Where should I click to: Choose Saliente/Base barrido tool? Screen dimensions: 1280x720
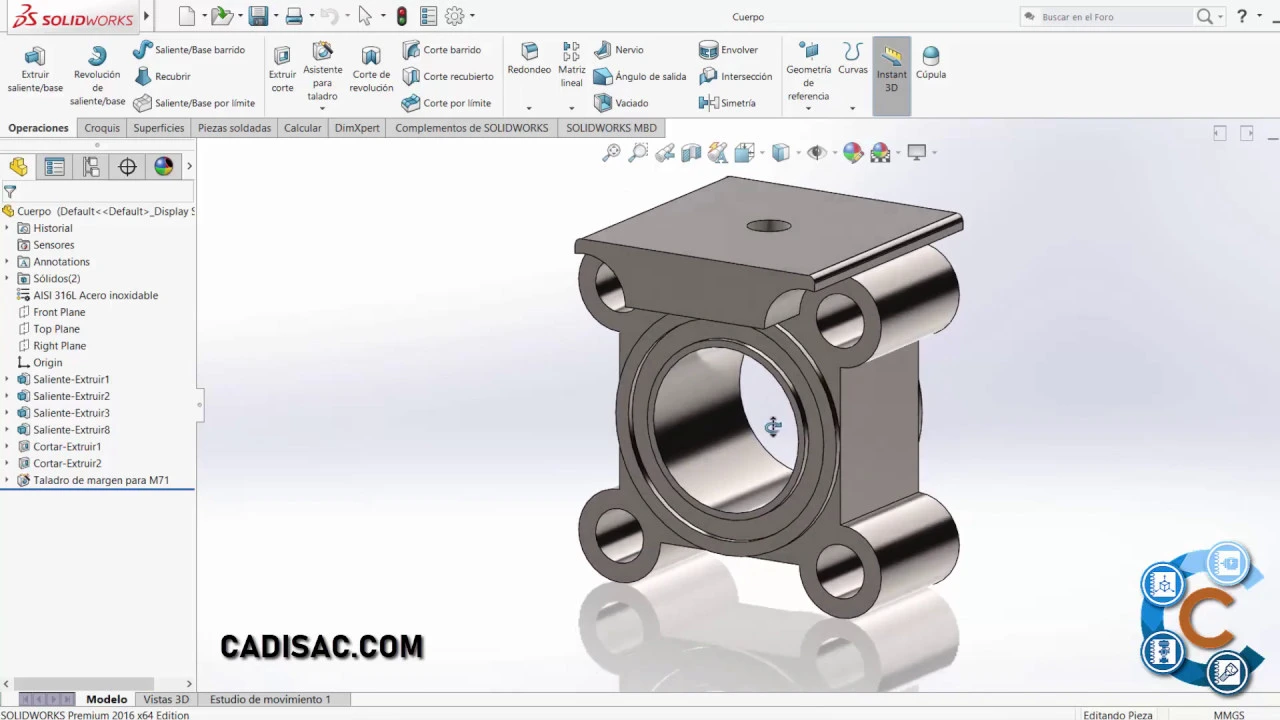point(189,50)
